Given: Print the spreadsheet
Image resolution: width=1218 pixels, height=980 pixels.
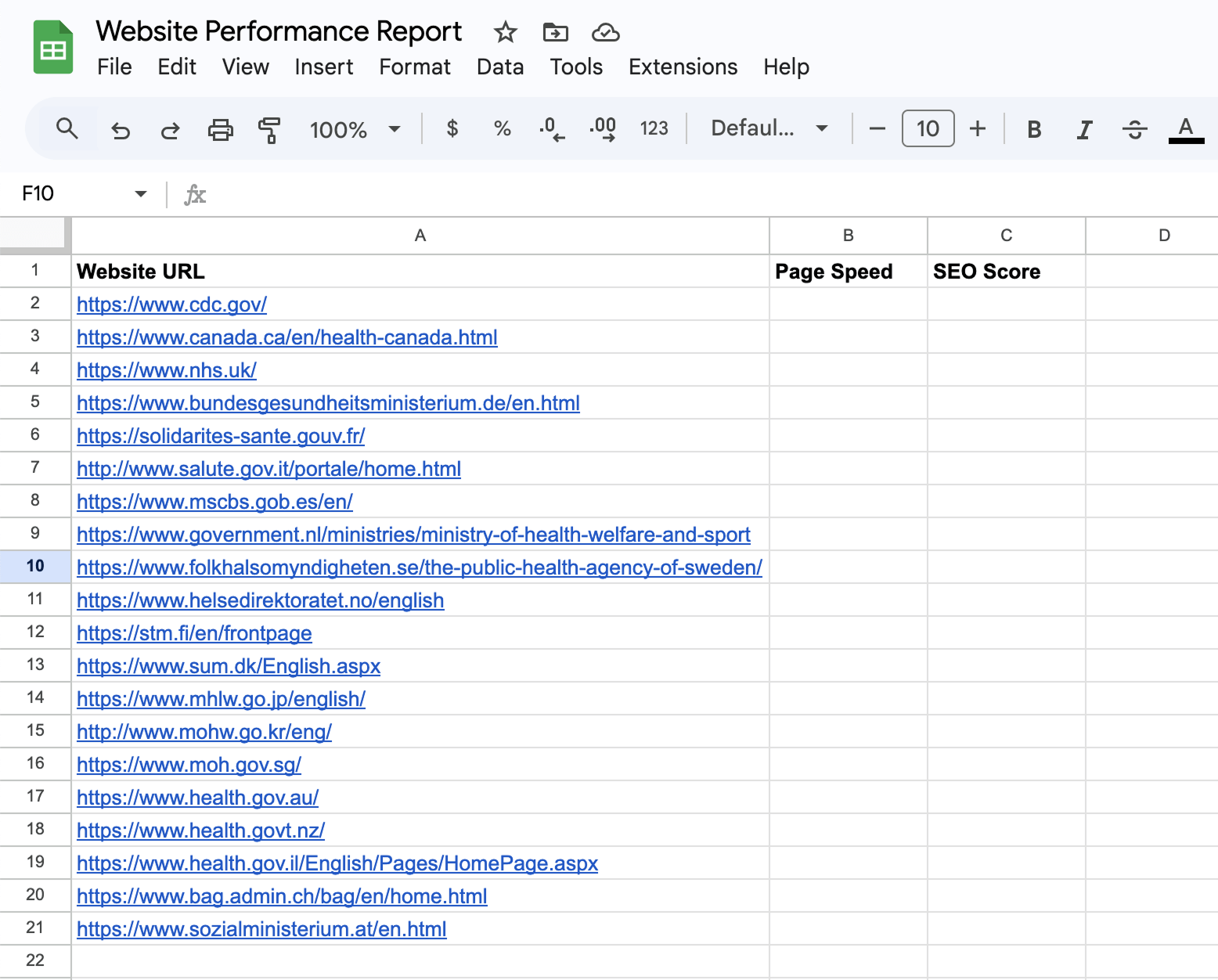Looking at the screenshot, I should click(220, 129).
